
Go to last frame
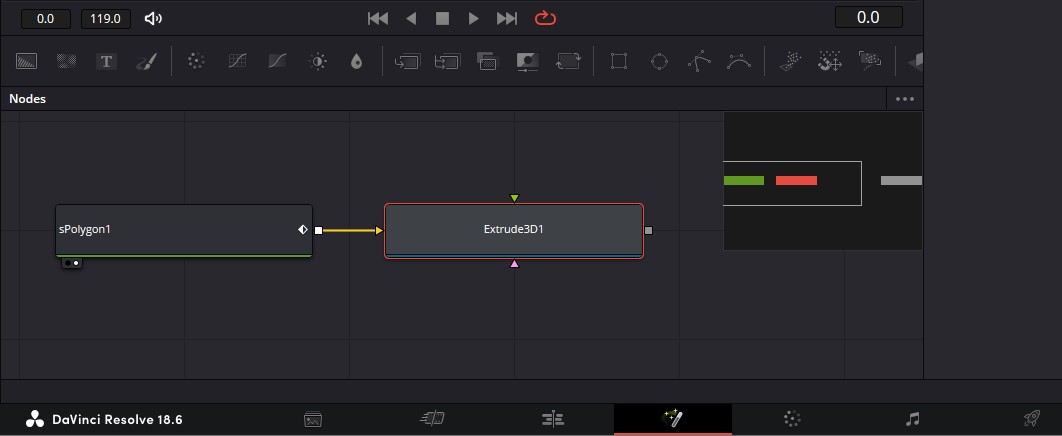[507, 18]
